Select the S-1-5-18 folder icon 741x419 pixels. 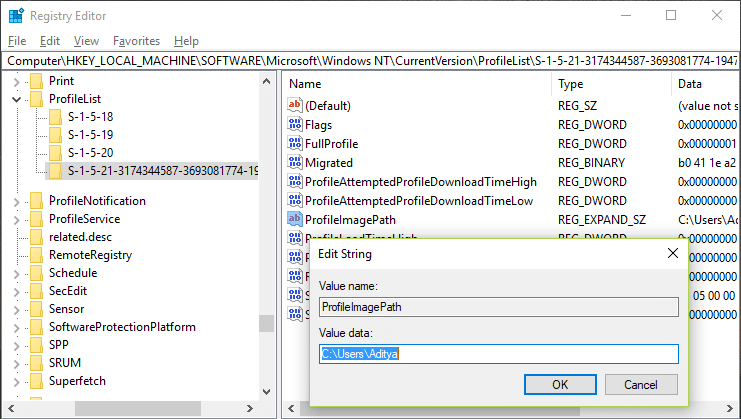55,117
